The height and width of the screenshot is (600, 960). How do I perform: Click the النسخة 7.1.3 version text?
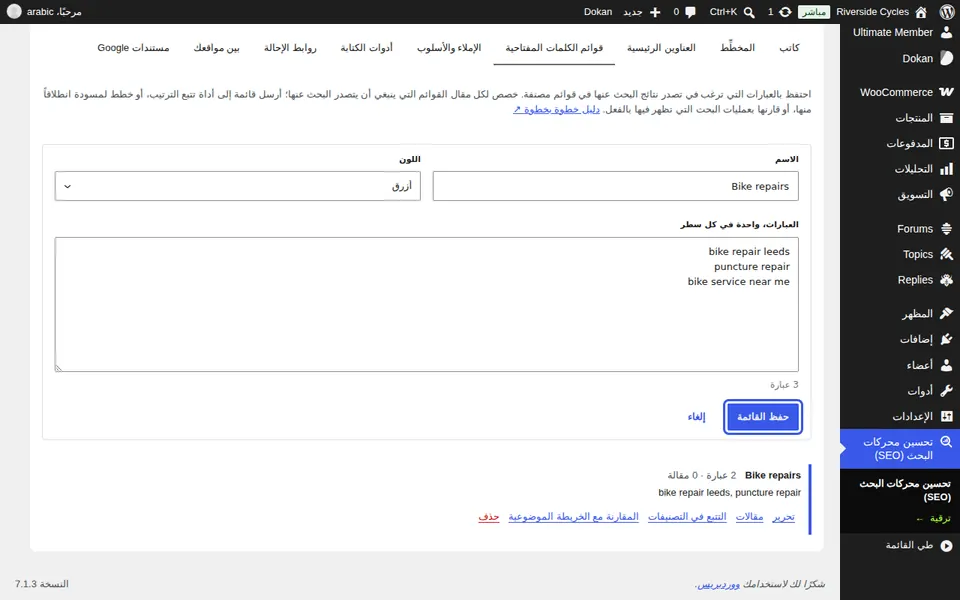42,584
